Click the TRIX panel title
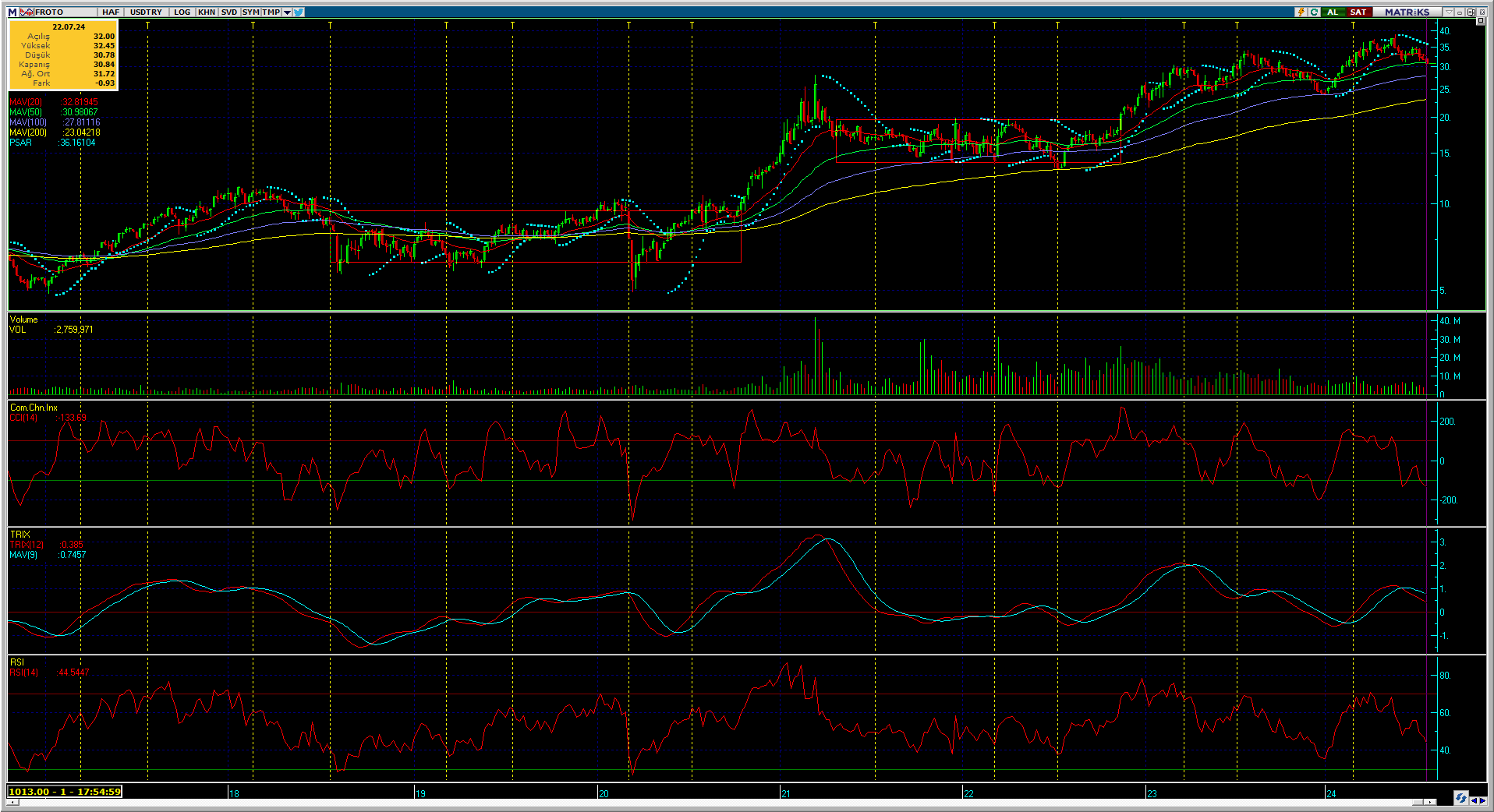Viewport: 1494px width, 812px height. [x=19, y=535]
